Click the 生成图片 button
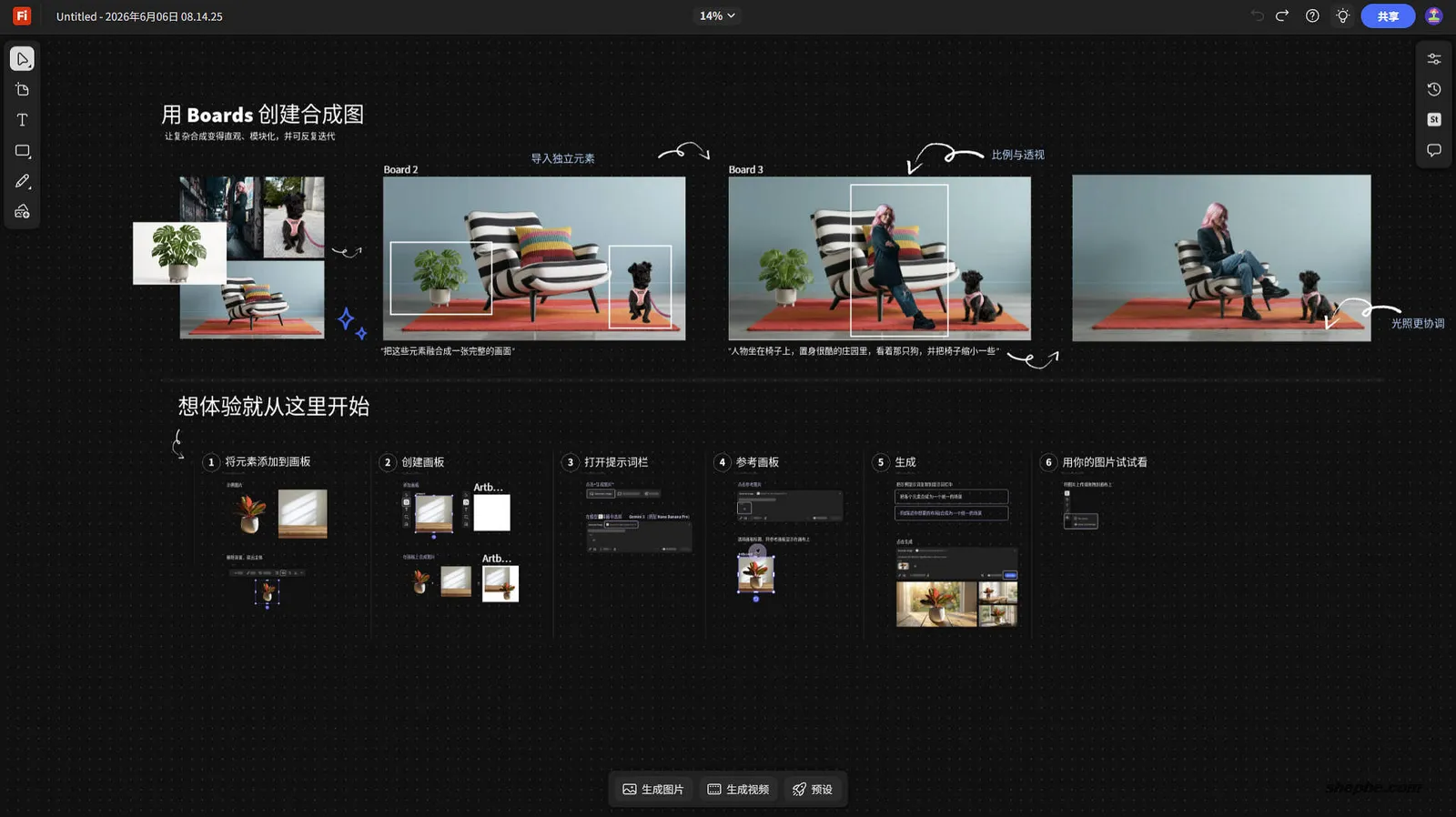 tap(652, 789)
